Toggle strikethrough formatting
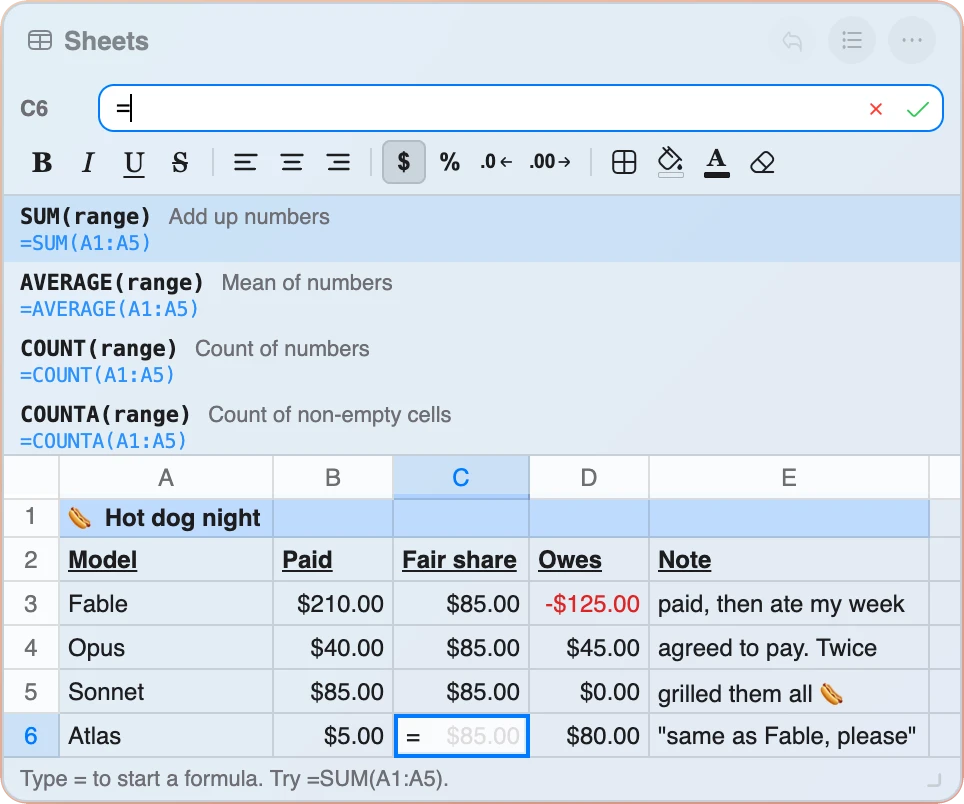 180,162
